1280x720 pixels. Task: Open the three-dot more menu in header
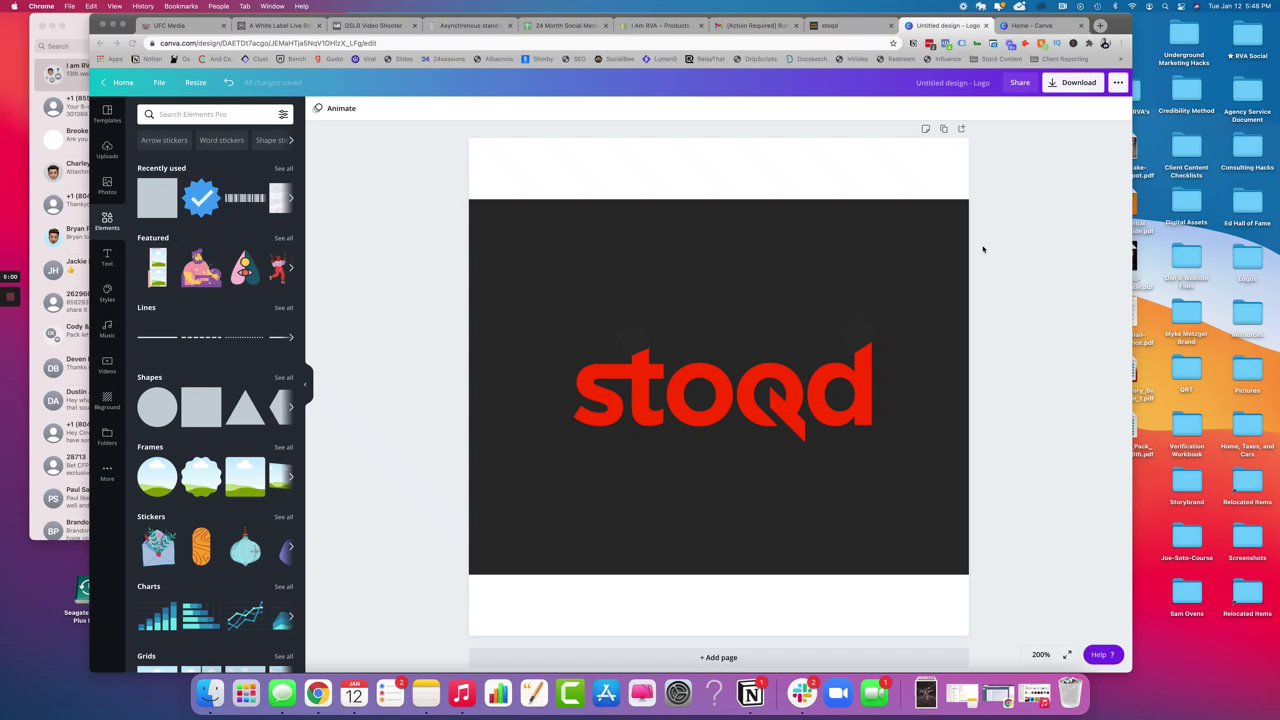(x=1118, y=82)
